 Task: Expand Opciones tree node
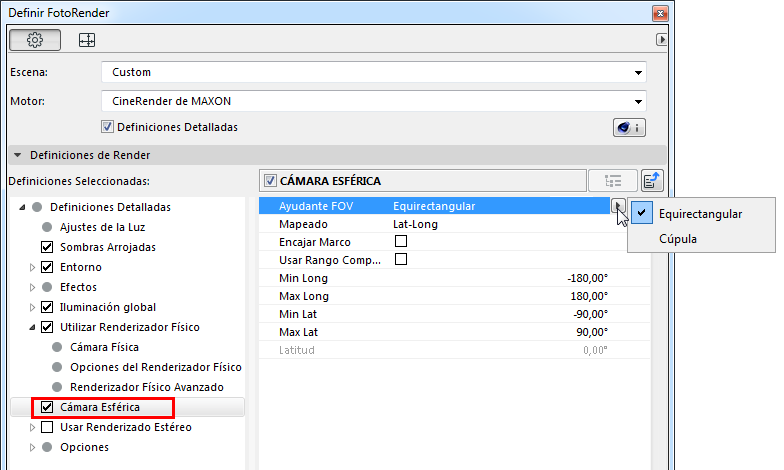[32, 448]
